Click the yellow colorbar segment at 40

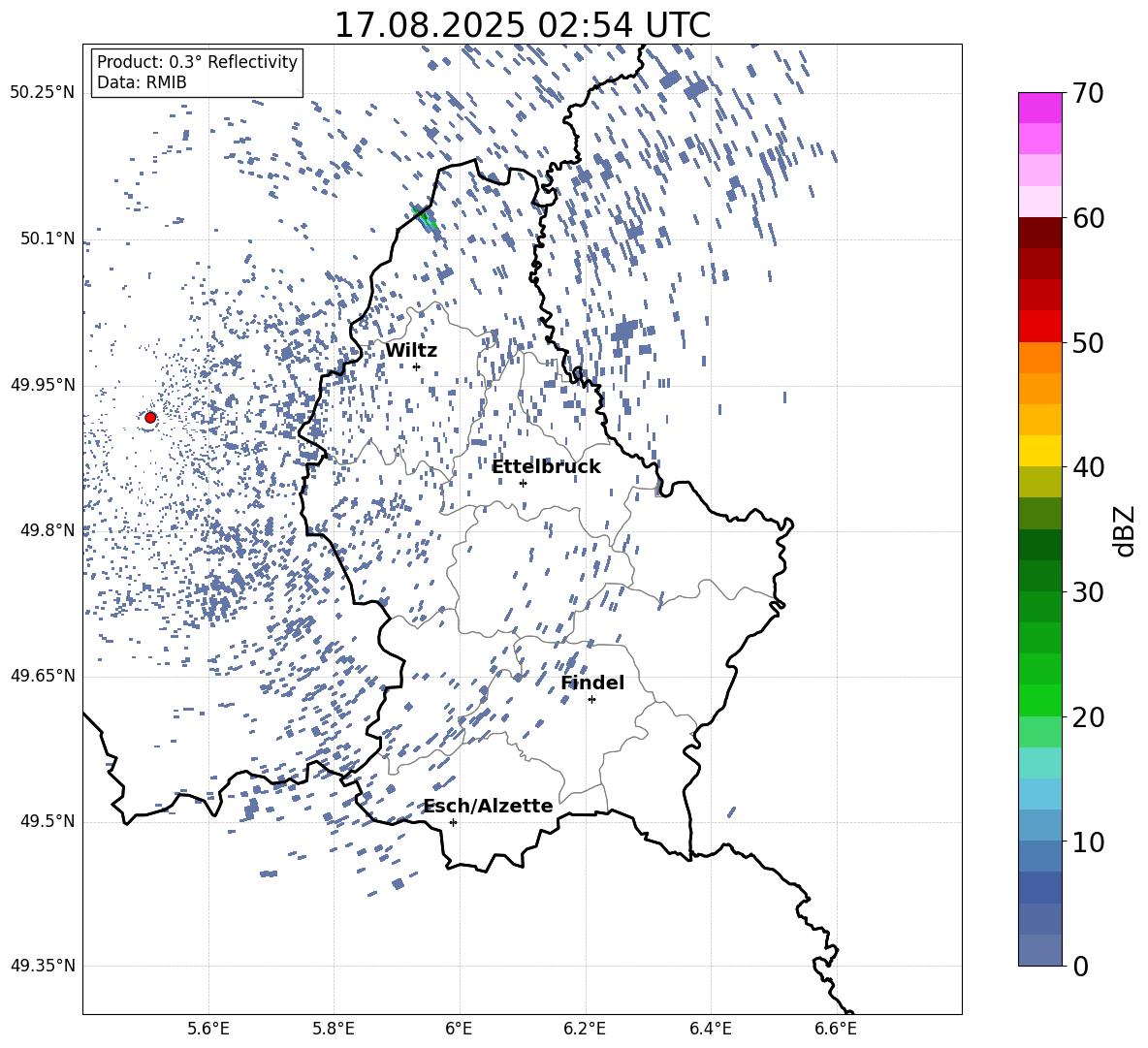(1040, 451)
